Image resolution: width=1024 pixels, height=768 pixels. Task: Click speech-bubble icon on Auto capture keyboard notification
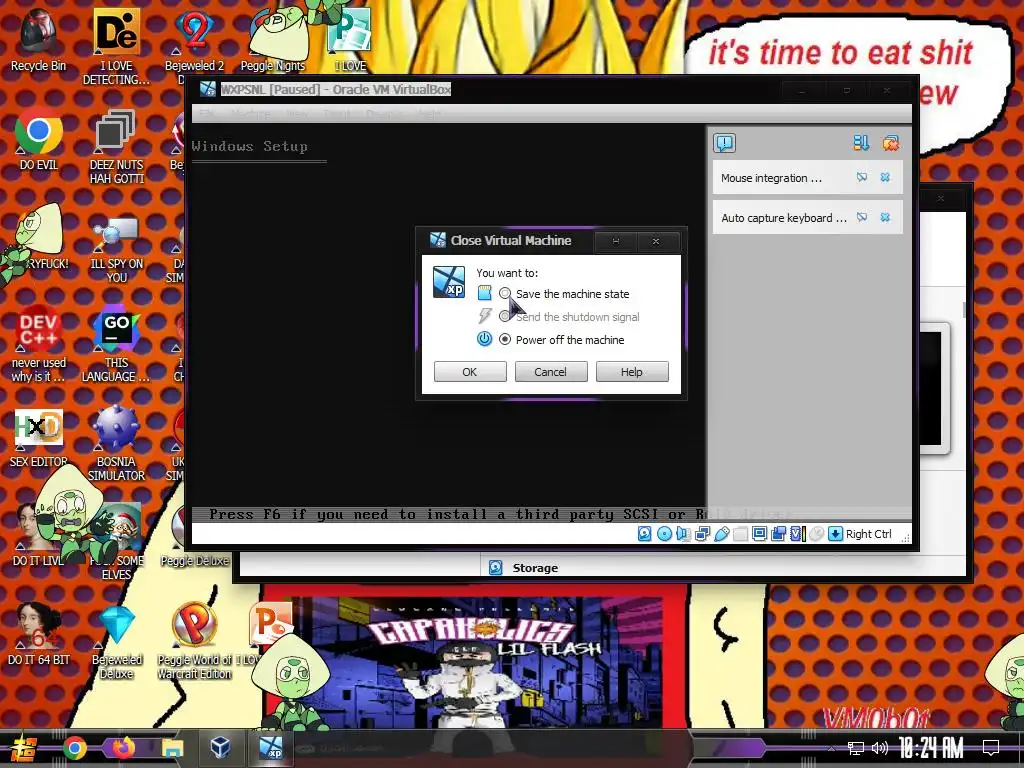click(862, 217)
